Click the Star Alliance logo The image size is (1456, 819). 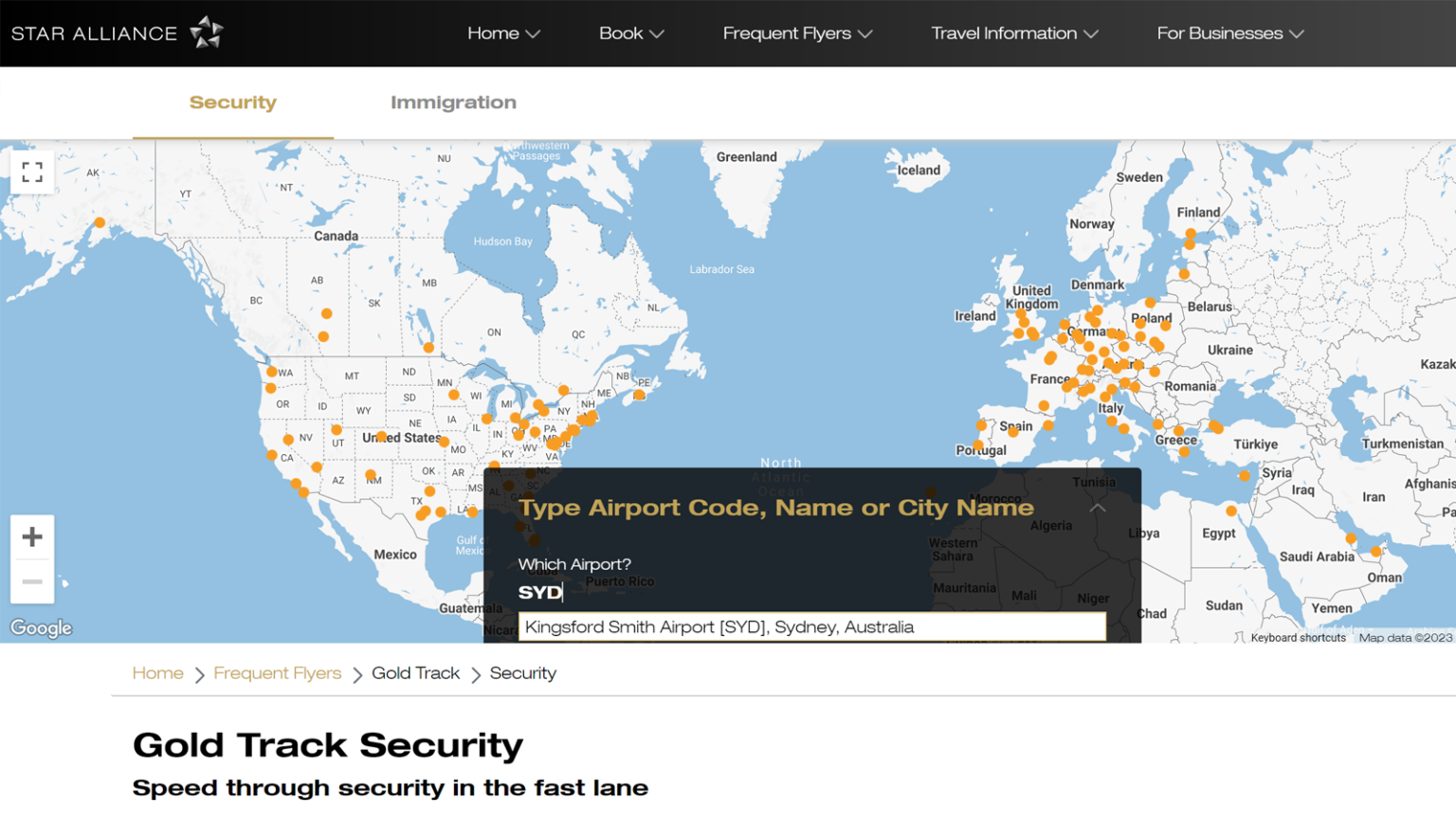click(114, 32)
